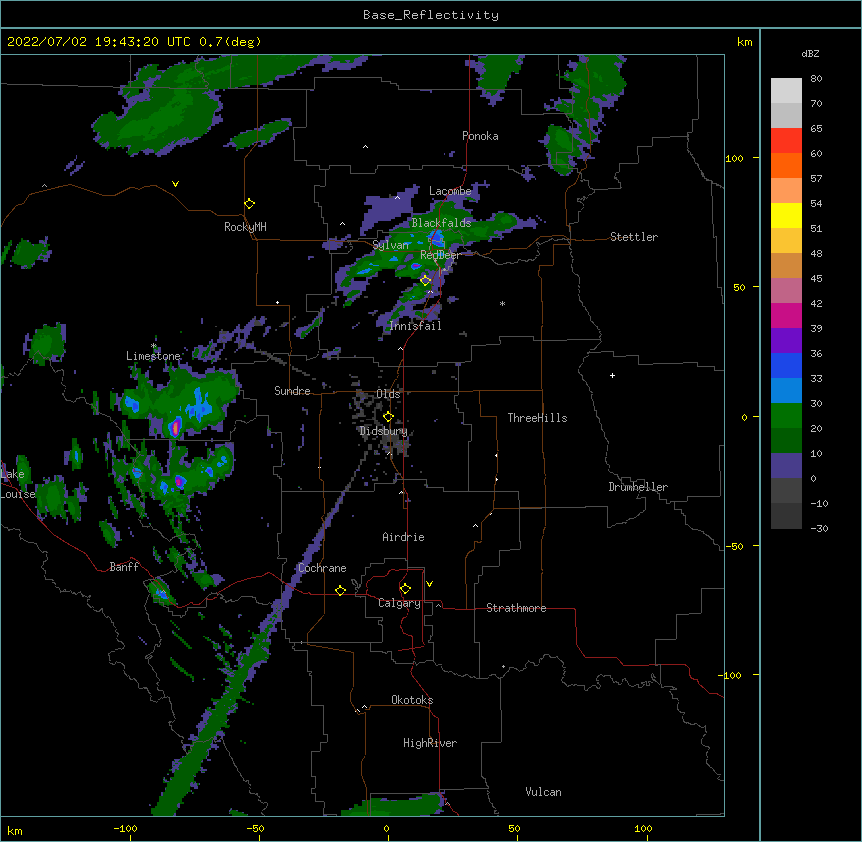Screen dimensions: 862x842
Task: Click the yellow diamond marker above Calgary label
Action: (405, 589)
